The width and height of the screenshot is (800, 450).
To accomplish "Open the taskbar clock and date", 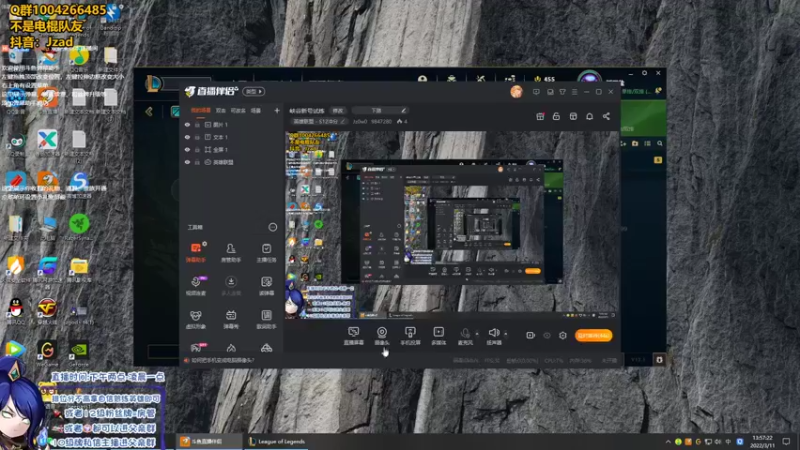I will (762, 441).
